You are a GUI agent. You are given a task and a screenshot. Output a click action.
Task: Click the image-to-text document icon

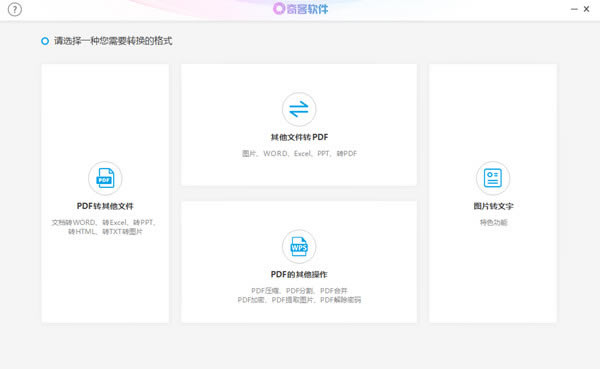[493, 178]
